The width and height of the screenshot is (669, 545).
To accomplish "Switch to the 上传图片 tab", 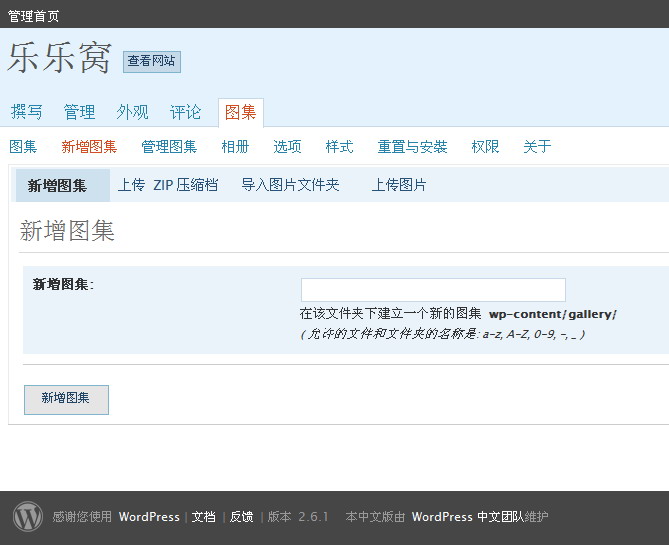I will [x=398, y=185].
